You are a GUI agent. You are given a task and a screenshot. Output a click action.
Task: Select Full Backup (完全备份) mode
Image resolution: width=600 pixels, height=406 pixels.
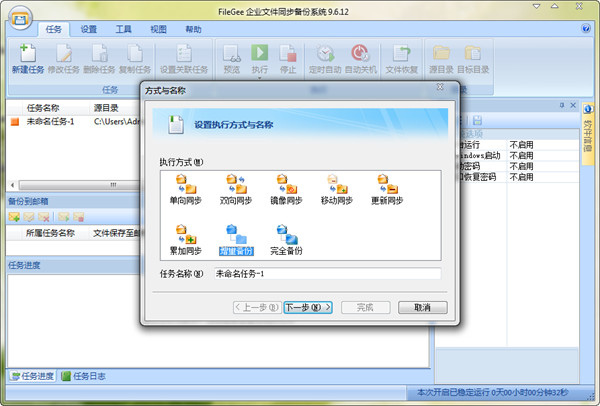[x=286, y=240]
